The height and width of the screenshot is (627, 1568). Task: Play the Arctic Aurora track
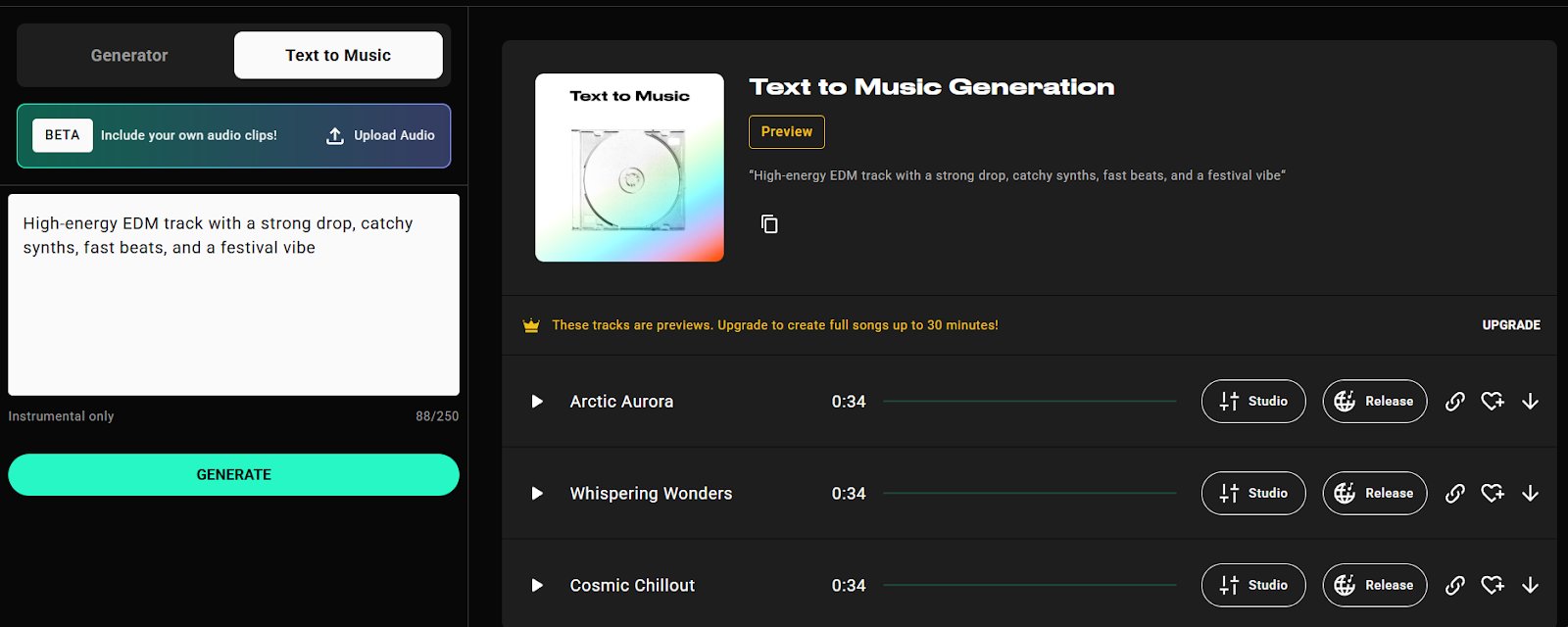click(x=537, y=402)
